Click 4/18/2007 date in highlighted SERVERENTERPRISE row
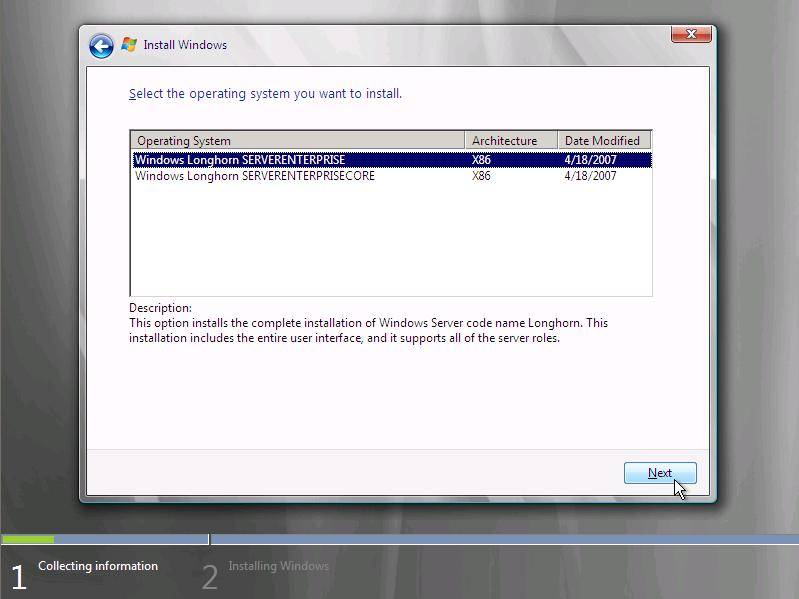Viewport: 799px width, 599px height. click(590, 159)
